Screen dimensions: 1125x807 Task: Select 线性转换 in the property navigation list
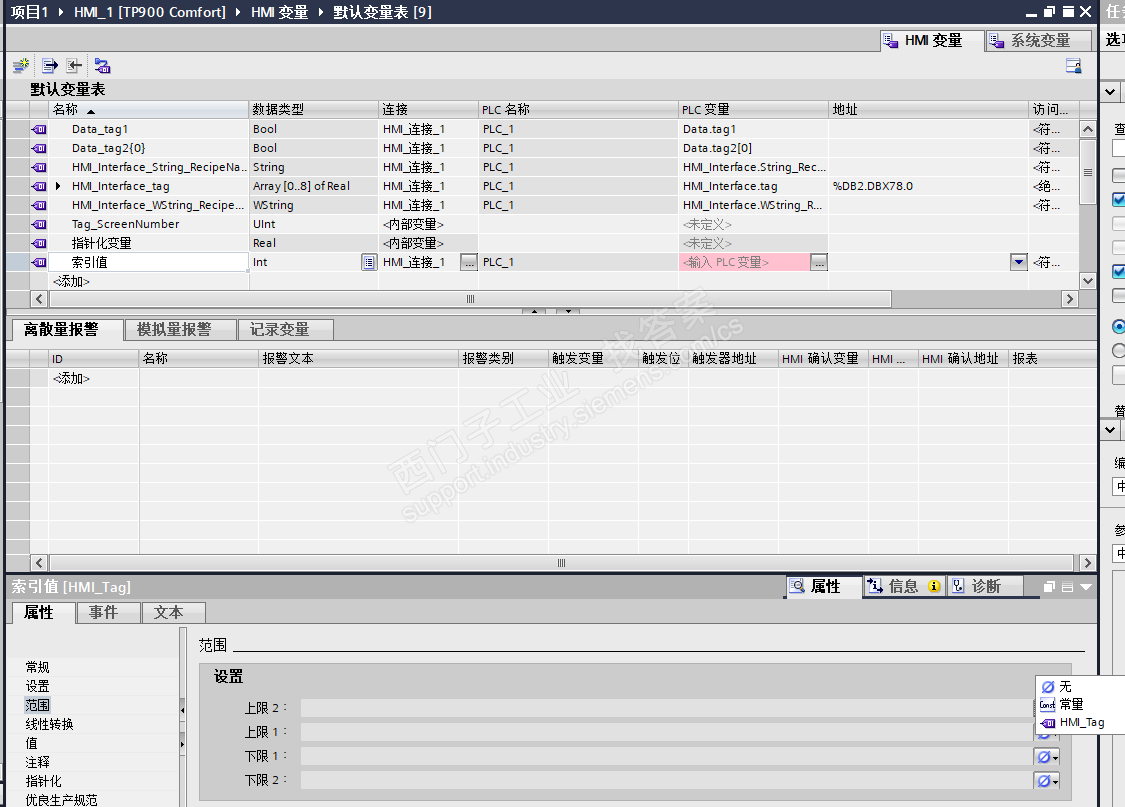click(x=50, y=724)
